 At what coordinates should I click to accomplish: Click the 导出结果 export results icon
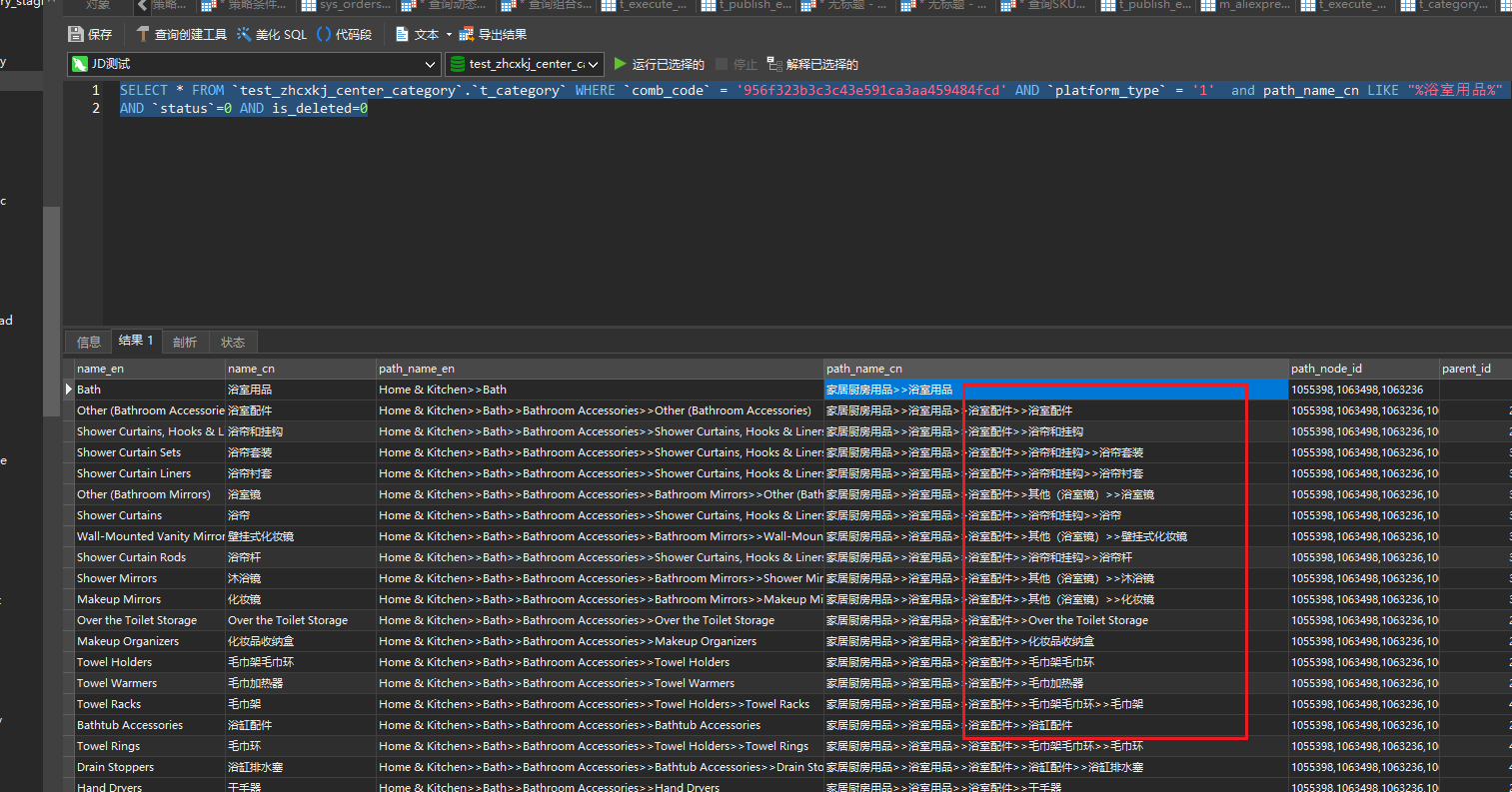pos(466,34)
